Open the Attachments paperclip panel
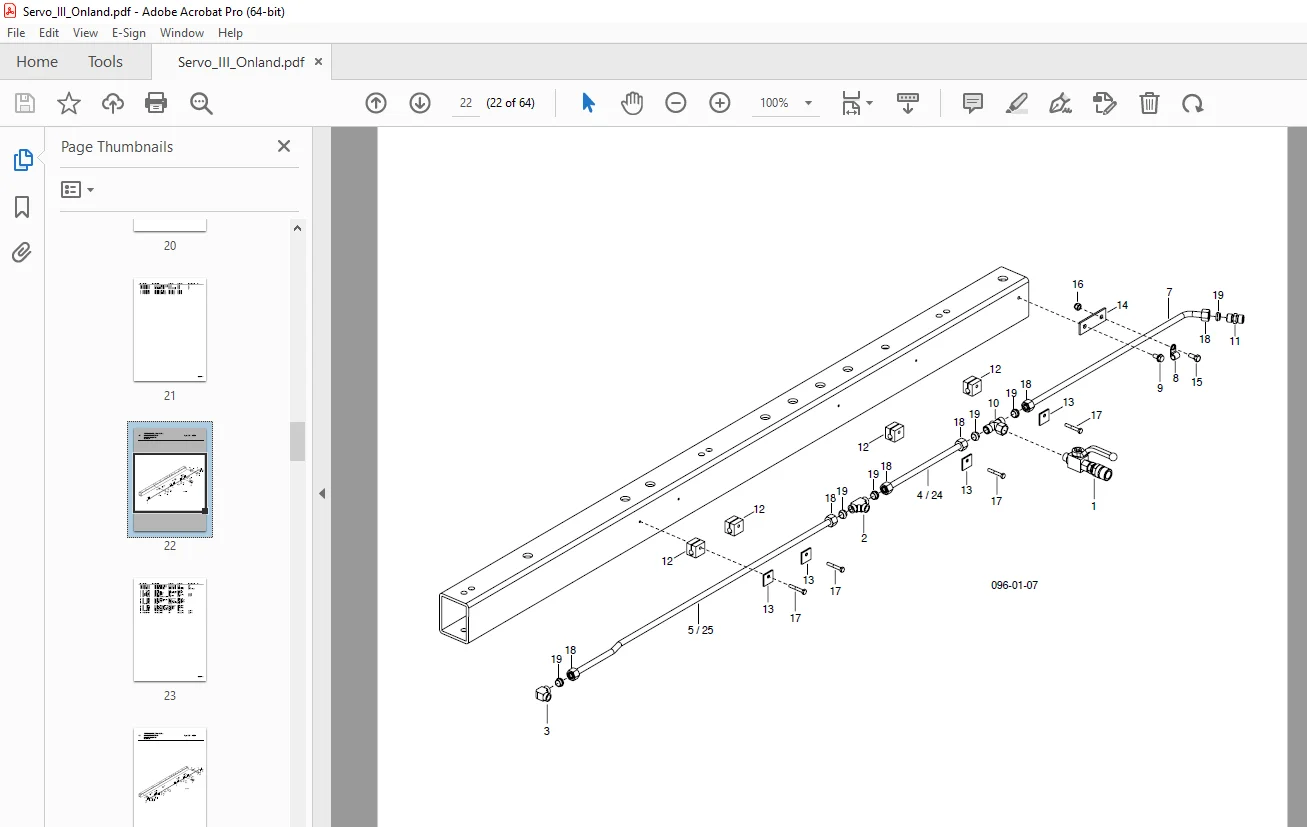1307x827 pixels. pos(22,252)
